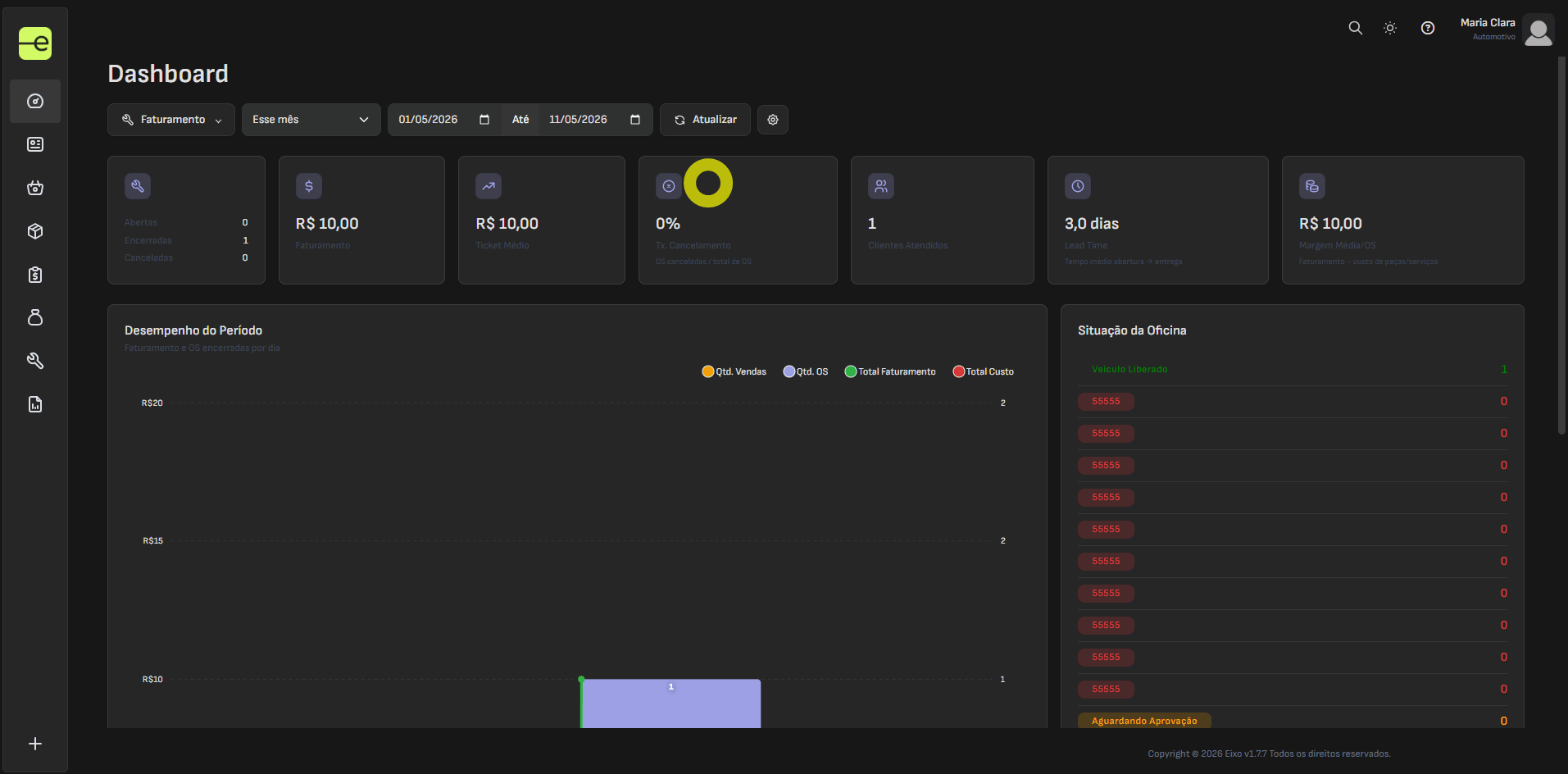Click the Situação da Oficina heading
Screen dimensions: 1568x774
[x=1132, y=330]
